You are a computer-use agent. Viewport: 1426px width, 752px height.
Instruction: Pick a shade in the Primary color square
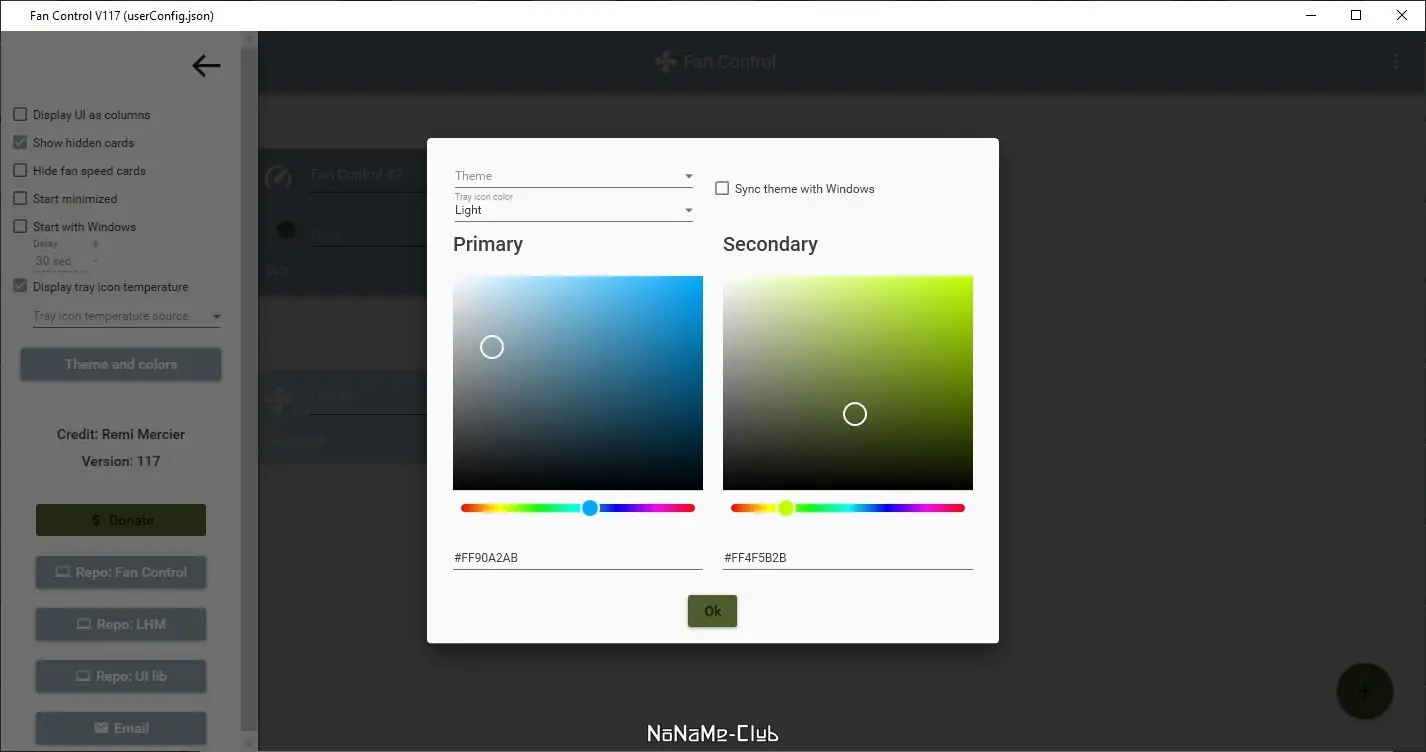(x=578, y=383)
